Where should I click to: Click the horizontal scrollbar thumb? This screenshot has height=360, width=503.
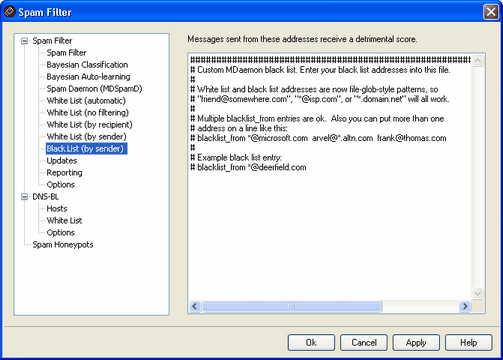click(x=292, y=306)
